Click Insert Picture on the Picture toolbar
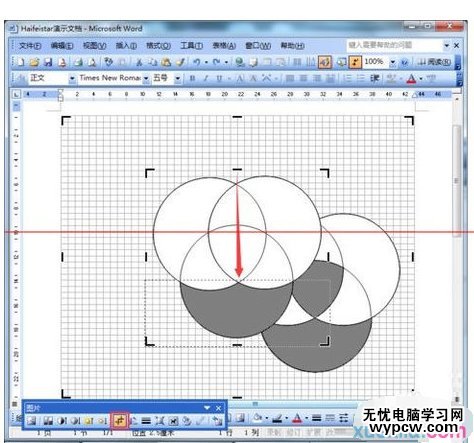474x443 pixels. pyautogui.click(x=32, y=421)
